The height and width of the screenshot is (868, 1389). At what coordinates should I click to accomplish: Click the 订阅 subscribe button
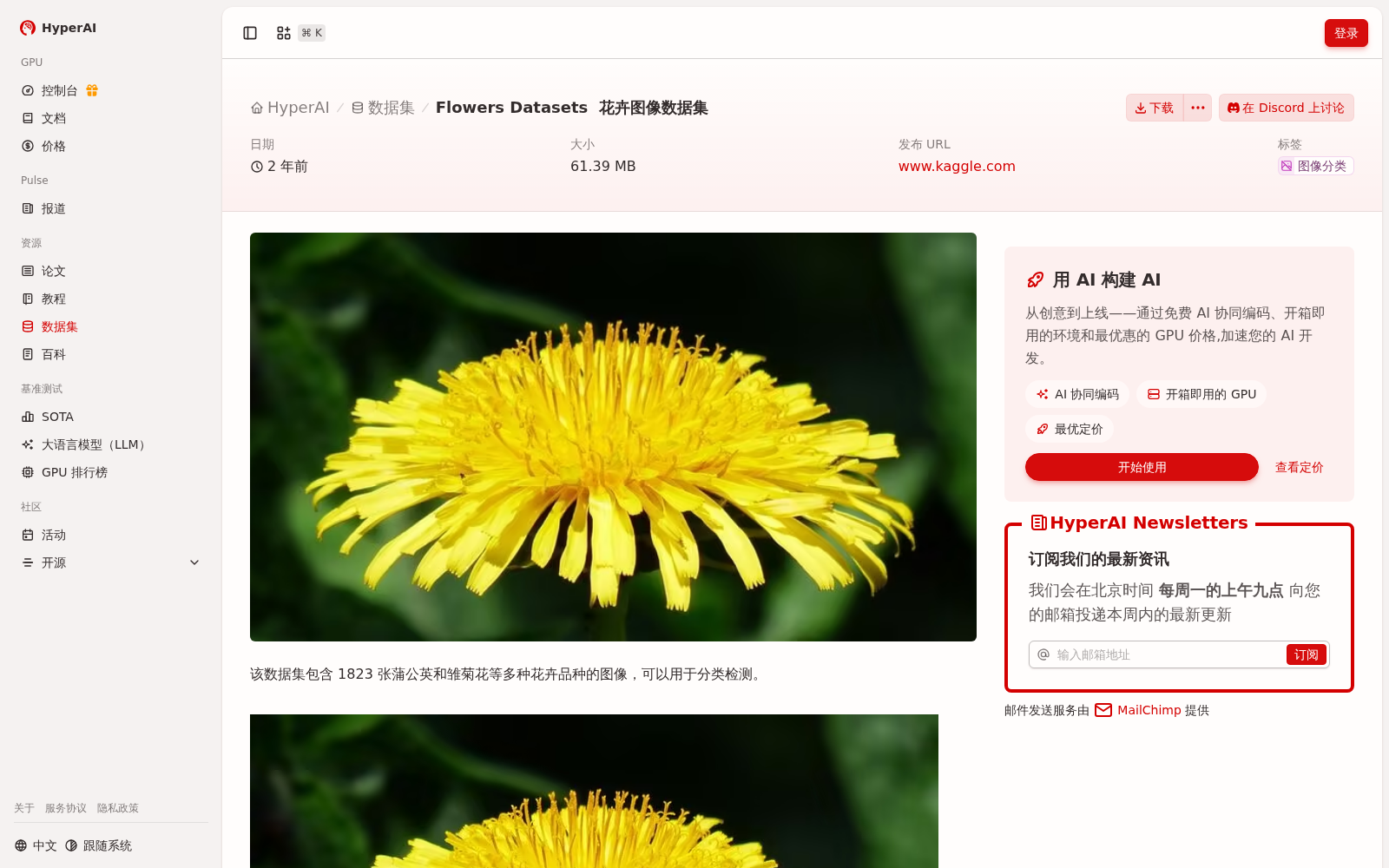(1306, 654)
